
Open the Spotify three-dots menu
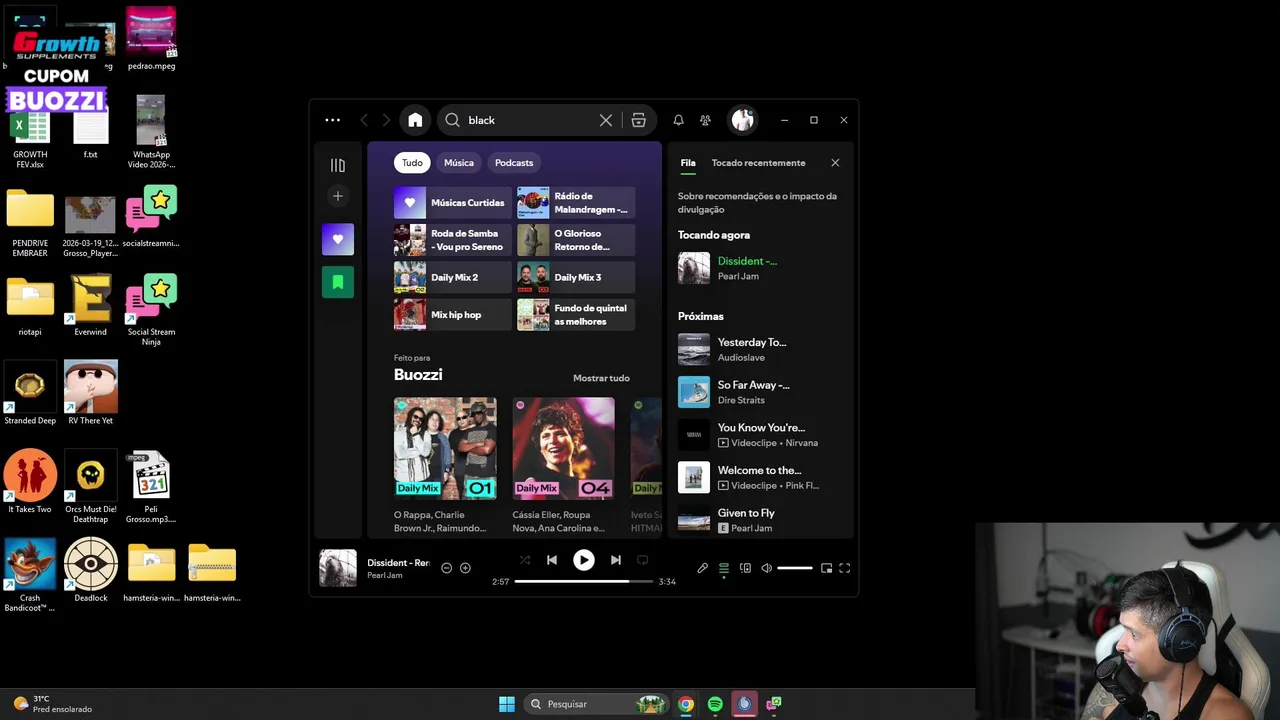(332, 120)
